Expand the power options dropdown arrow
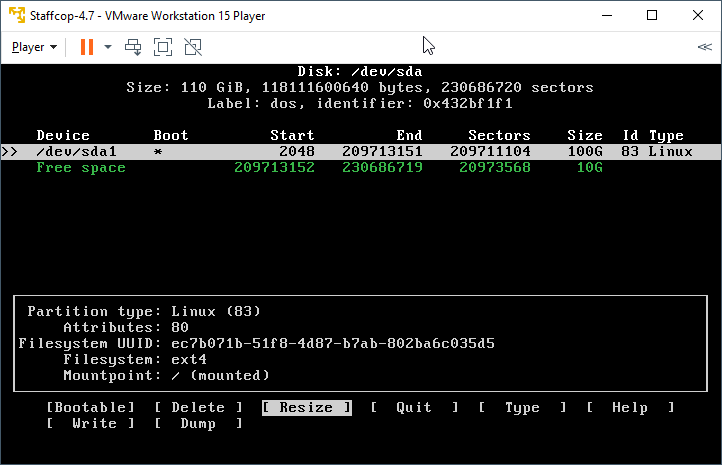Viewport: 722px width, 465px height. (107, 47)
